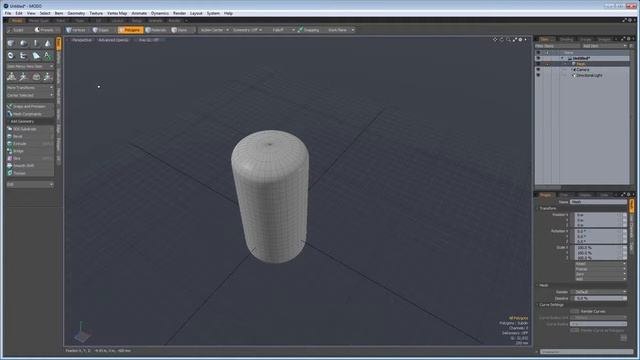This screenshot has width=640, height=360.
Task: Toggle visibility of the Camera item
Action: click(x=538, y=70)
